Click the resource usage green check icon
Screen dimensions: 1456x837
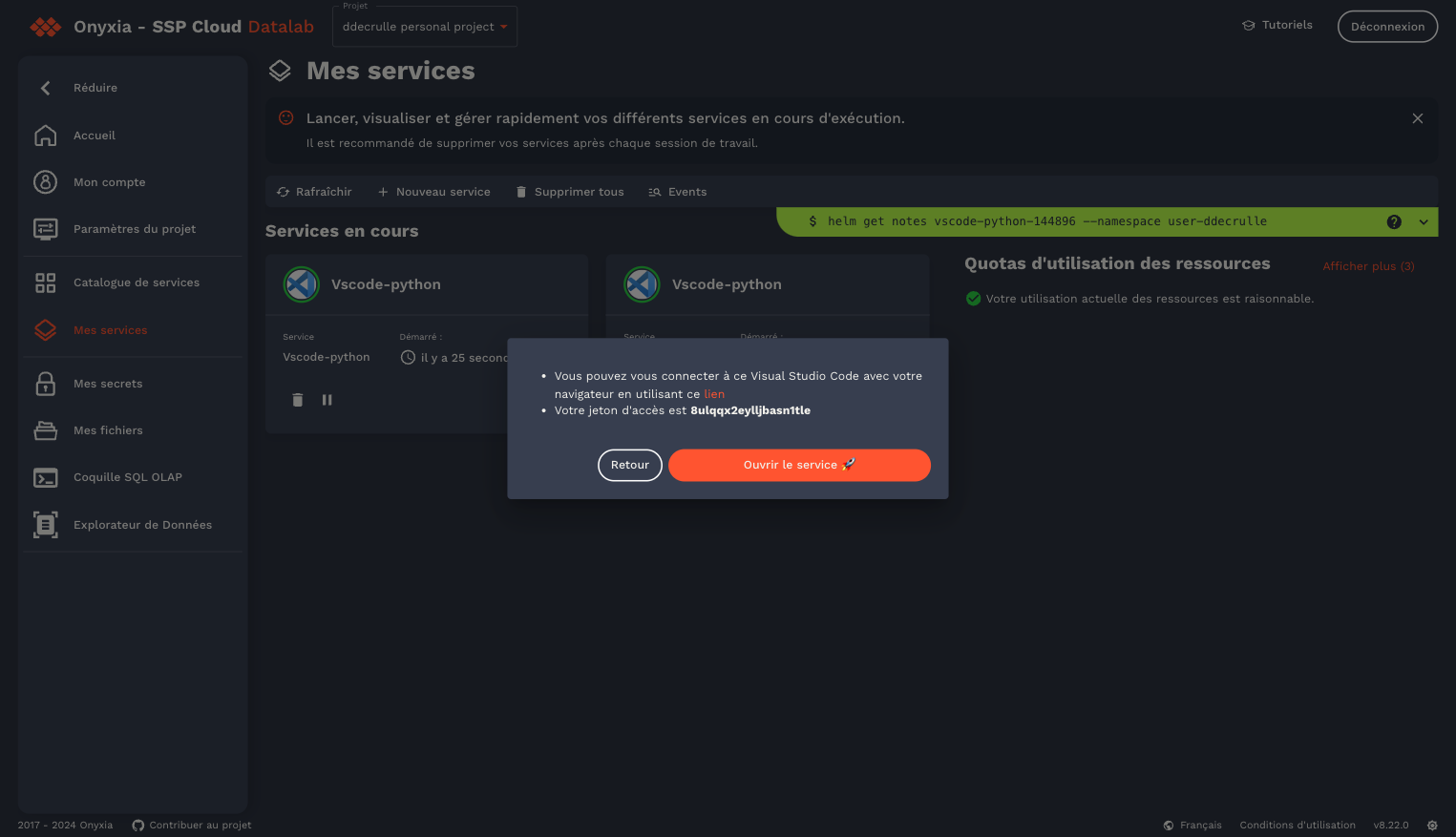(x=974, y=299)
